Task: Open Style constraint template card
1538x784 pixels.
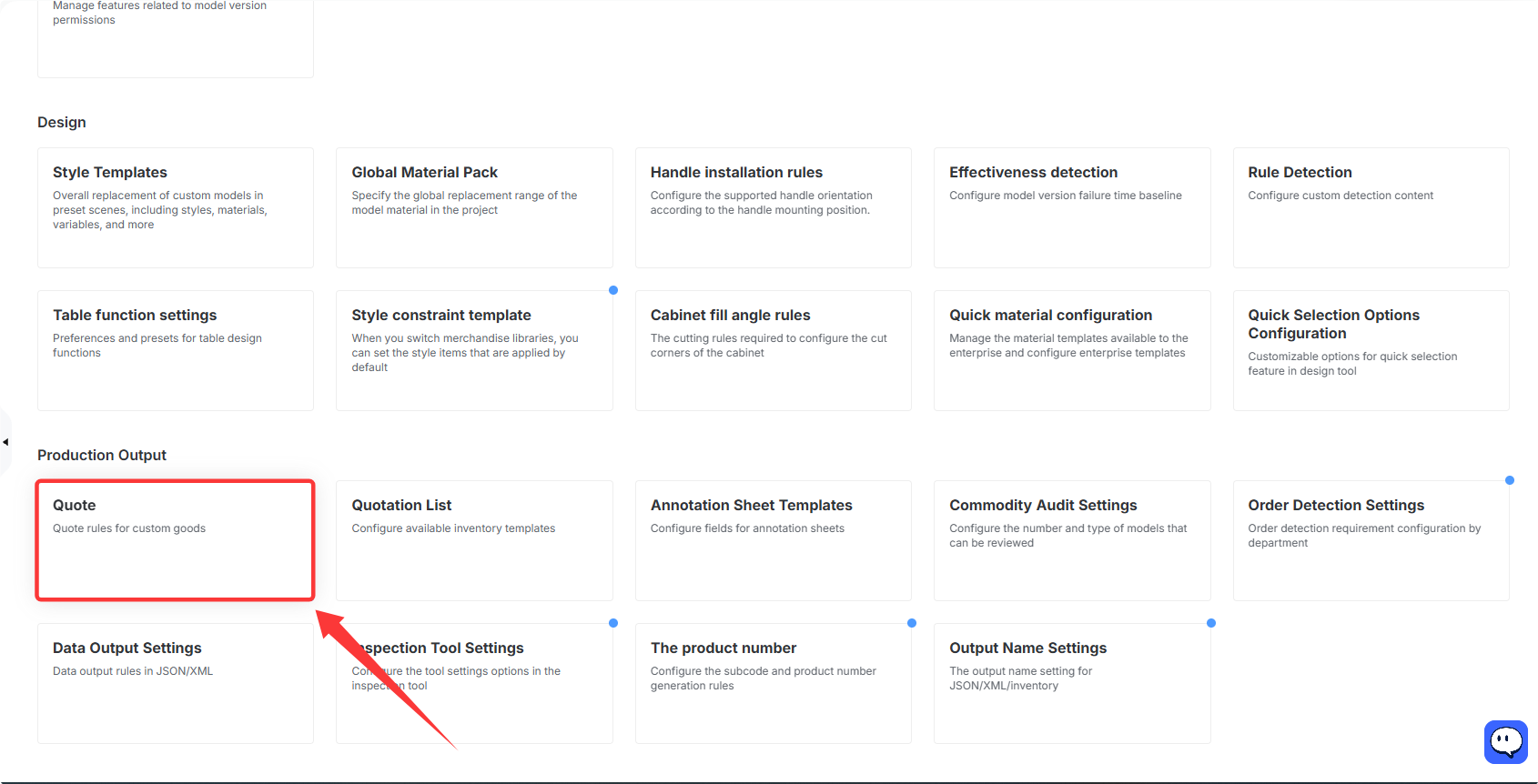Action: click(474, 350)
